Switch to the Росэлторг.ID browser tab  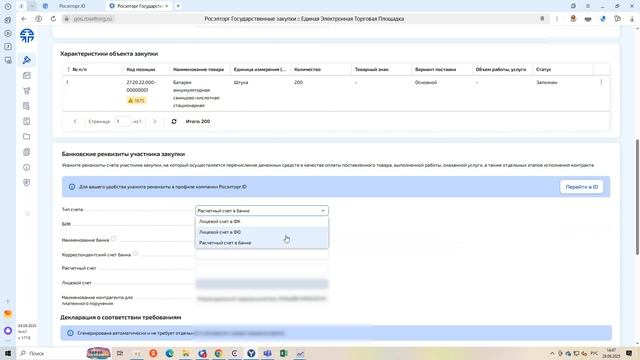(72, 6)
